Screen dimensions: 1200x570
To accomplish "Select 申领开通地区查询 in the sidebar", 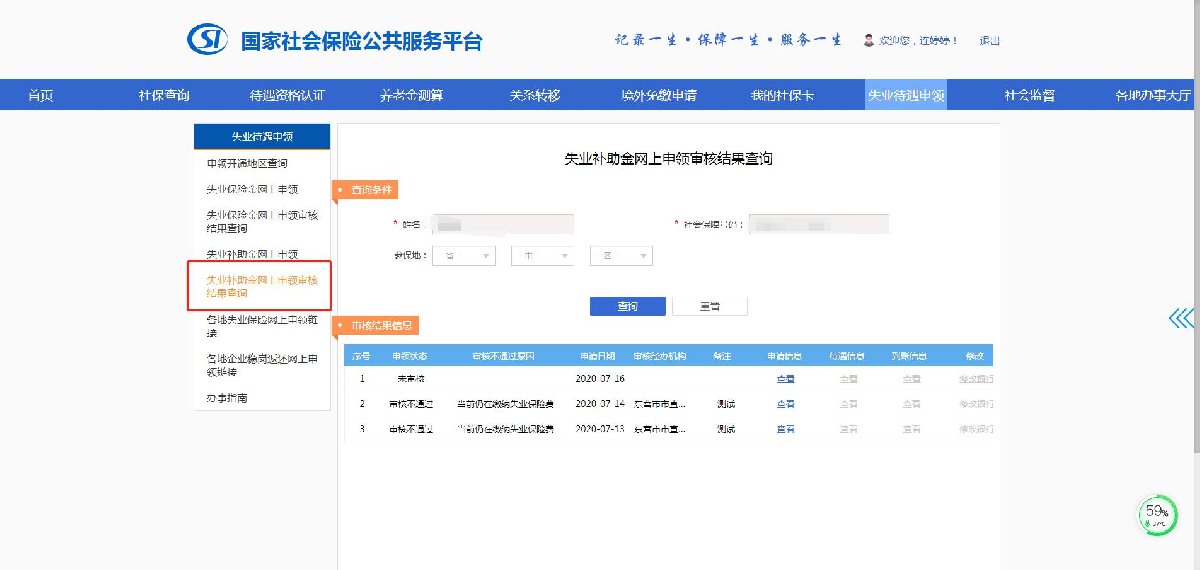I will (x=247, y=163).
